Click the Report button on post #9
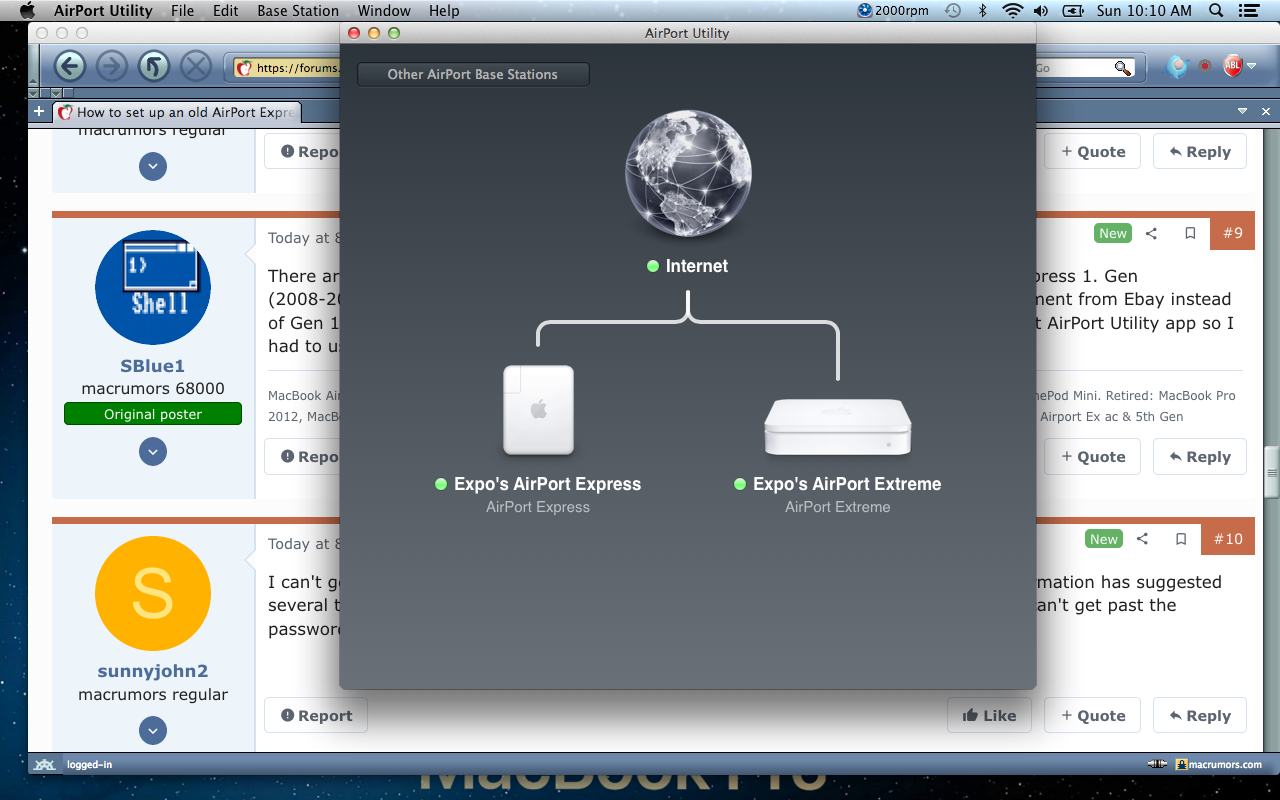This screenshot has height=800, width=1280. [303, 456]
